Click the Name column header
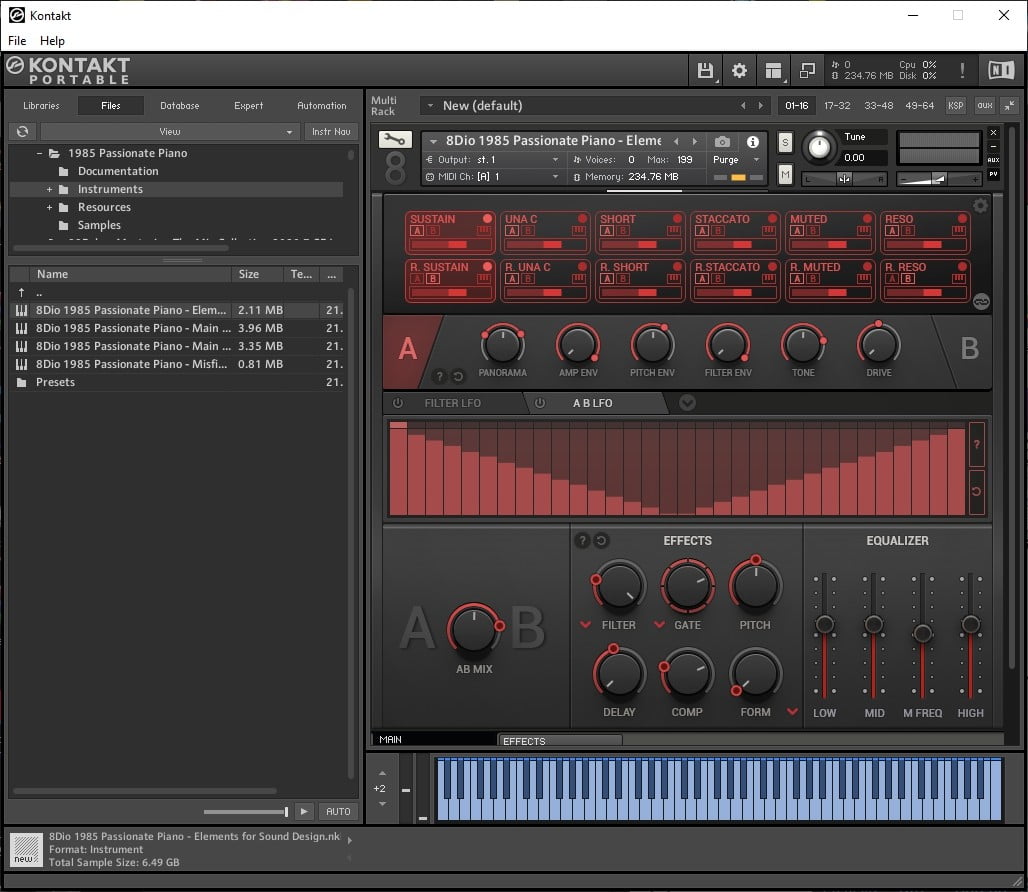 pos(130,274)
